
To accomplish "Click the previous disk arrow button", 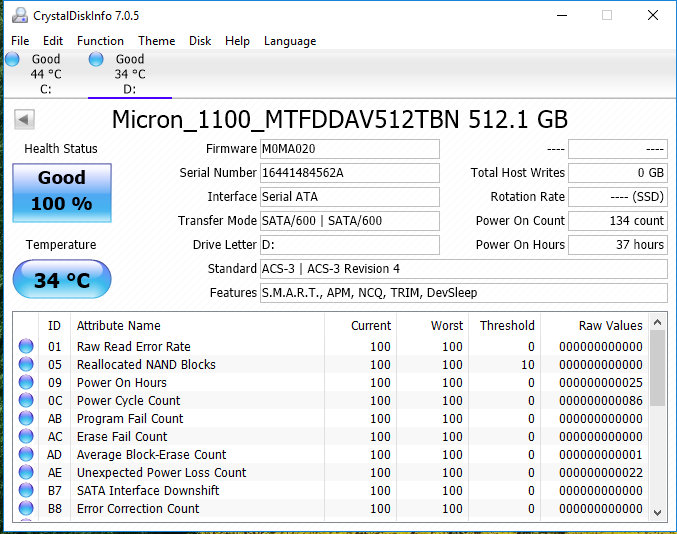I will click(24, 120).
